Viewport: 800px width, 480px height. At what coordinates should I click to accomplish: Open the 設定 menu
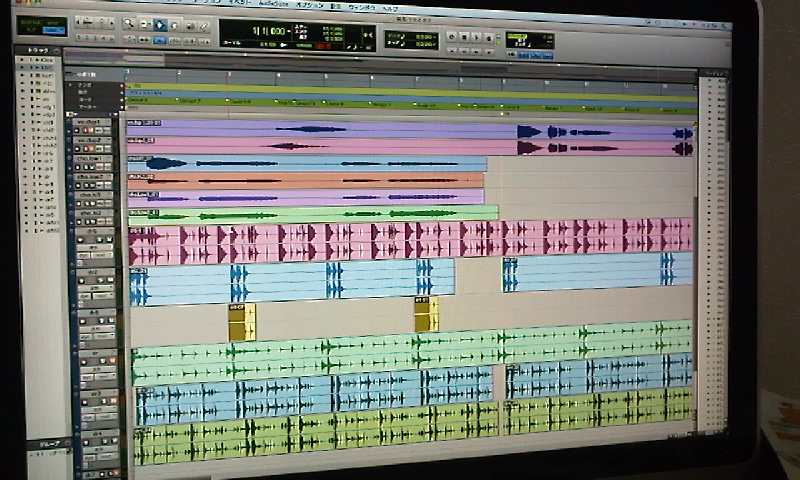point(335,6)
